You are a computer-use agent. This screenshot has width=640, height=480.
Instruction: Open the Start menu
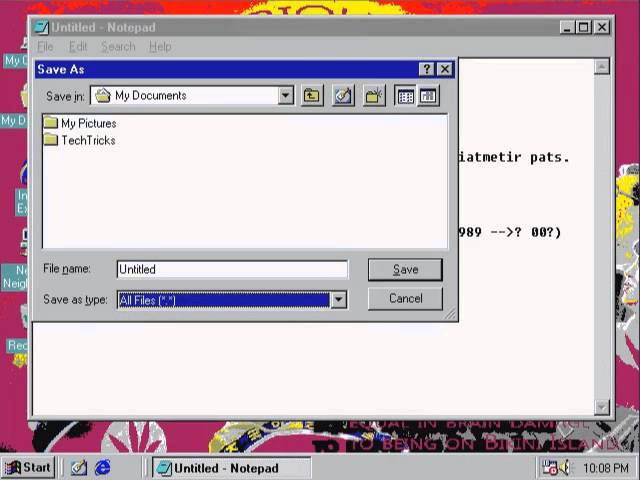click(28, 467)
